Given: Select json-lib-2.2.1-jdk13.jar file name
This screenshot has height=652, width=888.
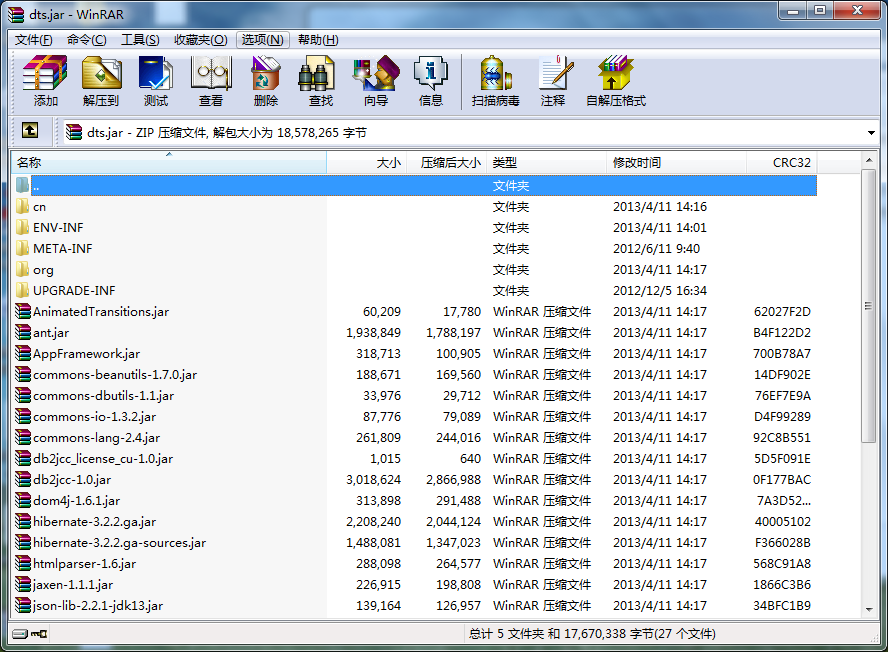Looking at the screenshot, I should pos(98,606).
